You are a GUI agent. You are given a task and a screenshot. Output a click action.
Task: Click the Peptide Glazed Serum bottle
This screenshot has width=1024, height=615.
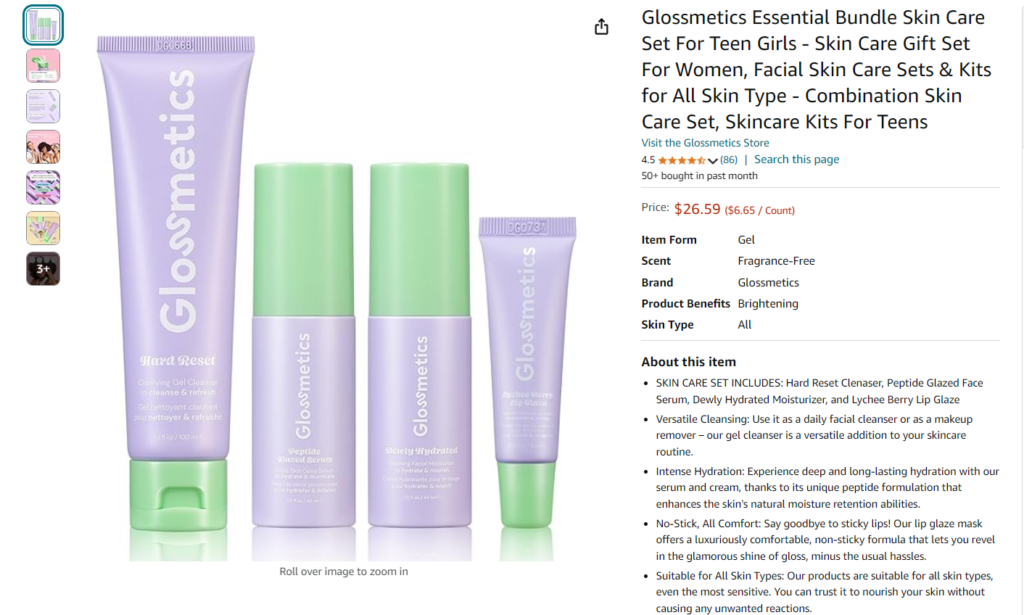(304, 345)
